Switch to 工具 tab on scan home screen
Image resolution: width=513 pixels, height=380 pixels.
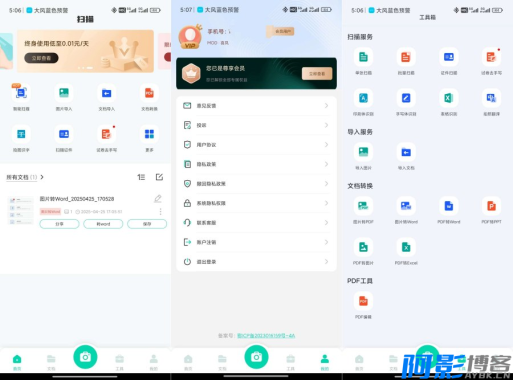tap(119, 362)
